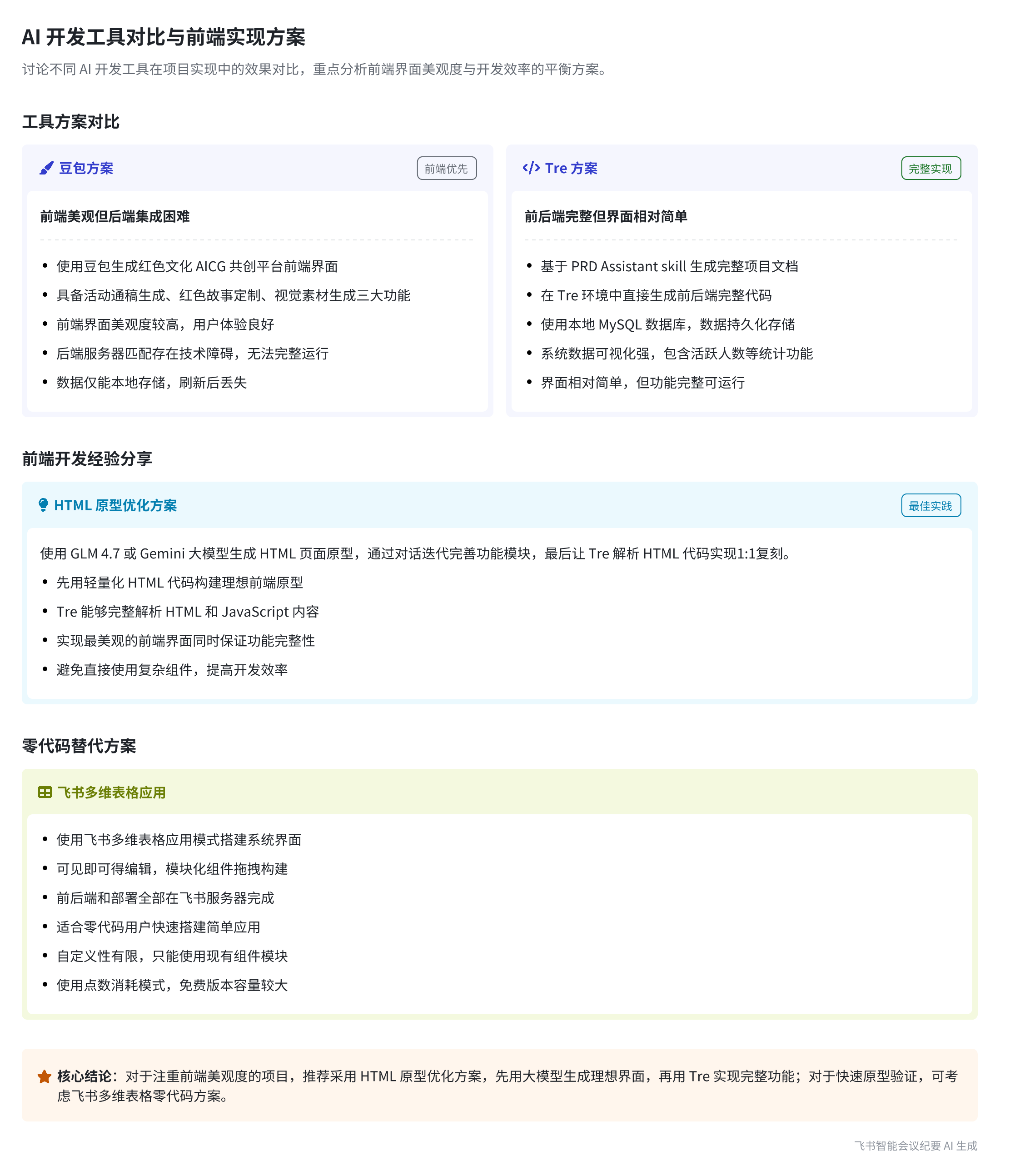The image size is (1015, 1176).
Task: Click the 前端开发经验分享 section heading
Action: 87,459
